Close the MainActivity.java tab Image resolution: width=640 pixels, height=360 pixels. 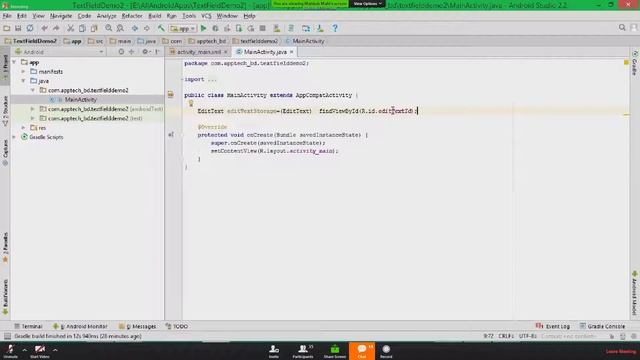[291, 52]
